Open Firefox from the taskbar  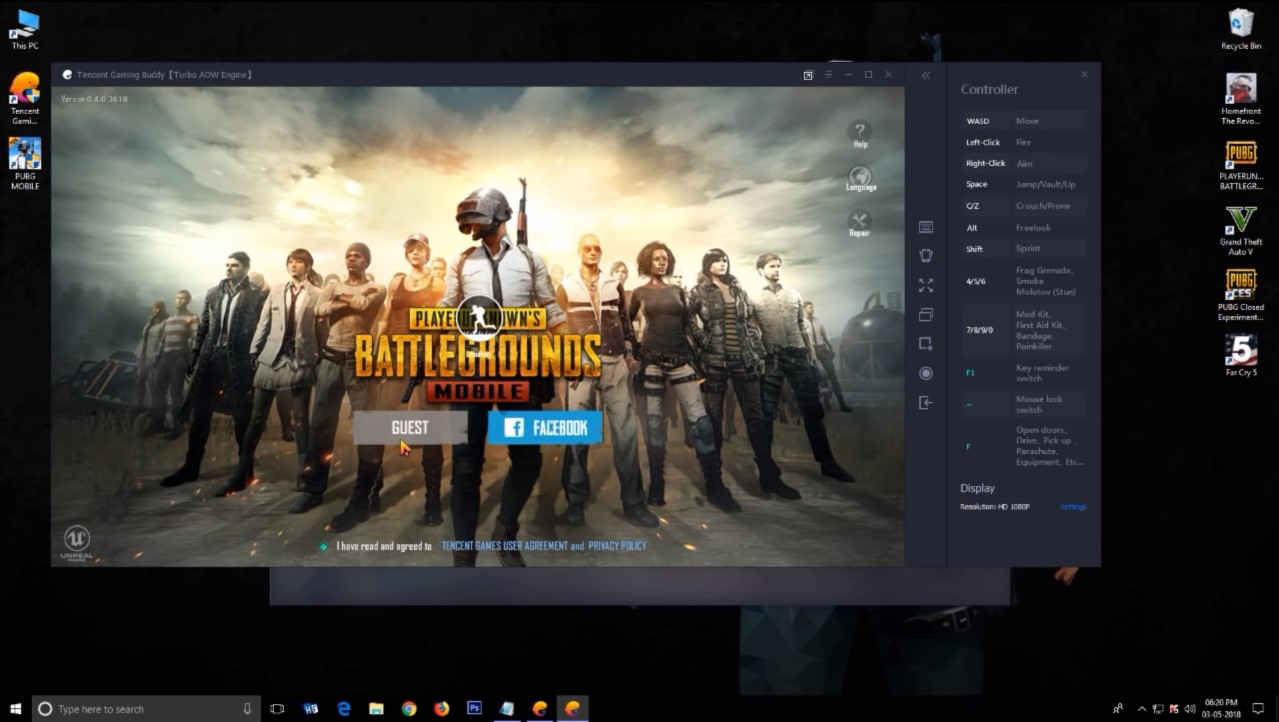tap(442, 708)
